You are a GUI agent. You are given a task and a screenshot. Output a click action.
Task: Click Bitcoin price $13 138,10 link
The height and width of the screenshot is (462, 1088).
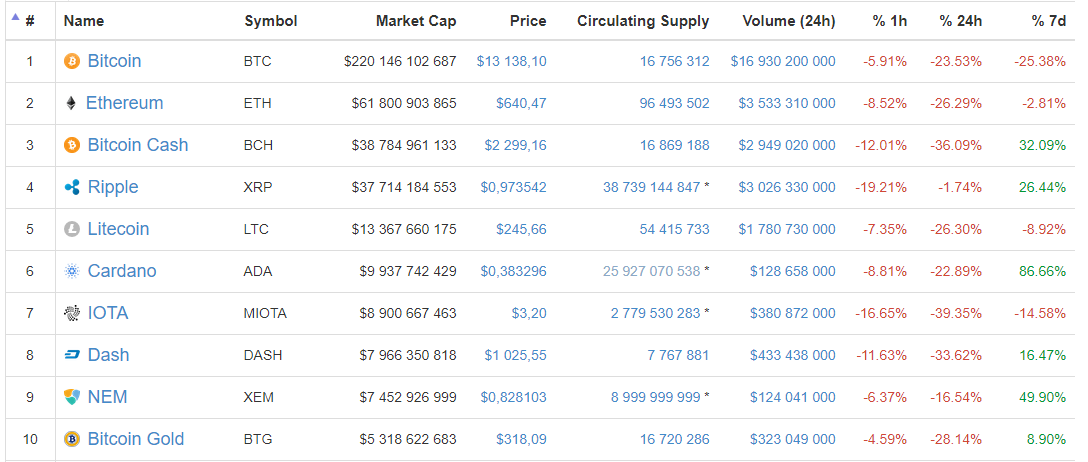(511, 61)
